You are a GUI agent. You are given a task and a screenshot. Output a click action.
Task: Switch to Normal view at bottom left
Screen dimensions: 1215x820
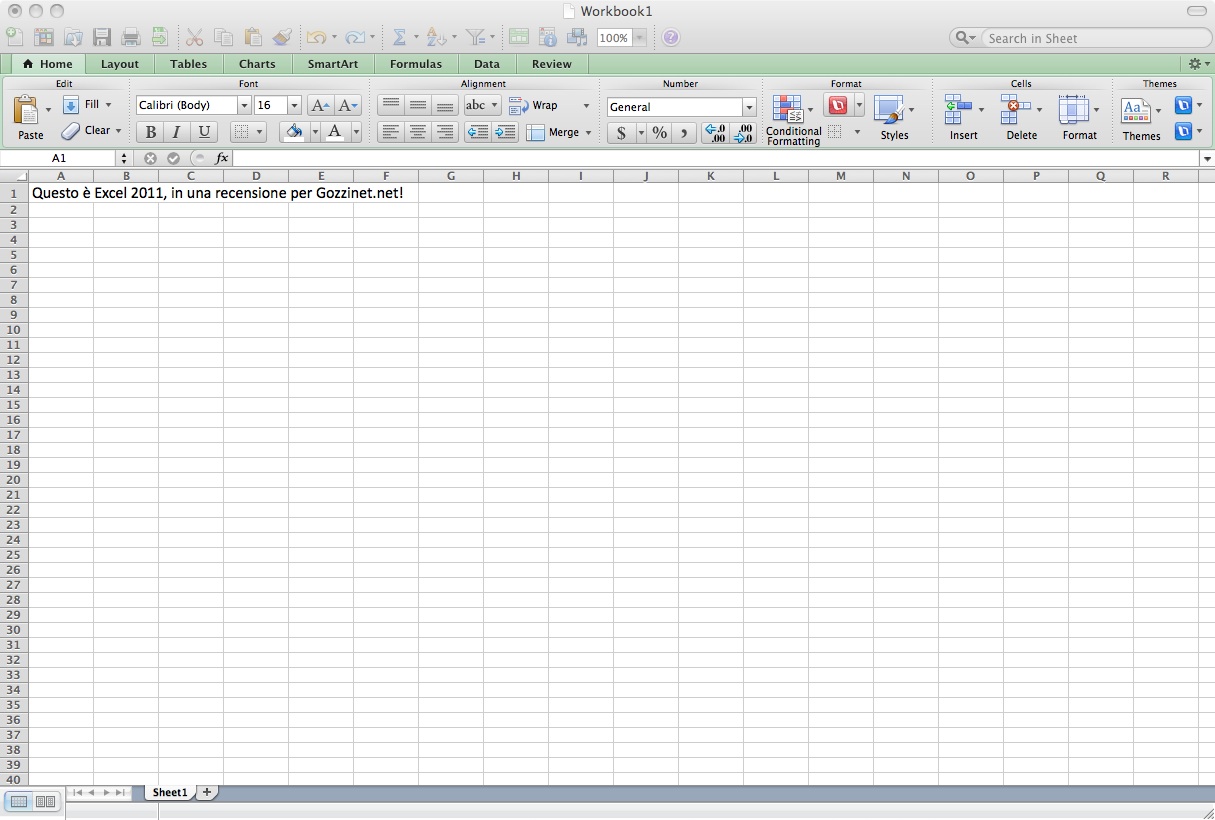pos(19,801)
